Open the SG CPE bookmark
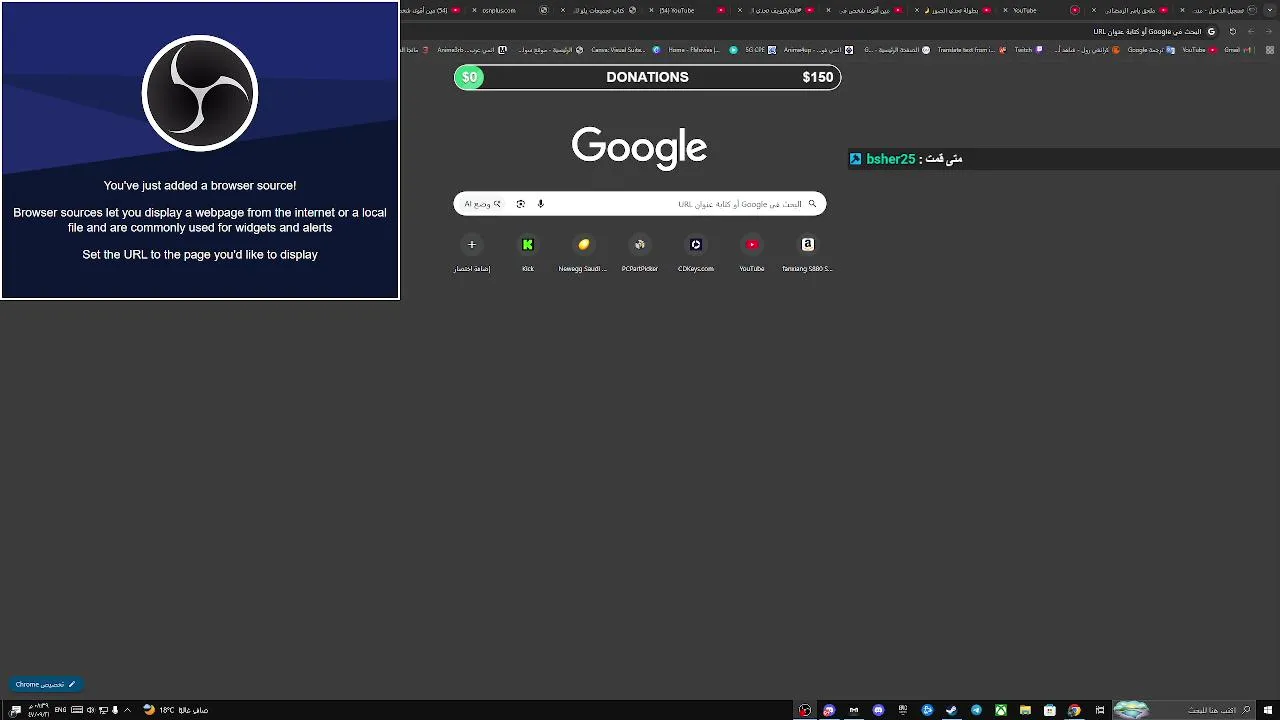This screenshot has height=720, width=1280. [x=761, y=49]
